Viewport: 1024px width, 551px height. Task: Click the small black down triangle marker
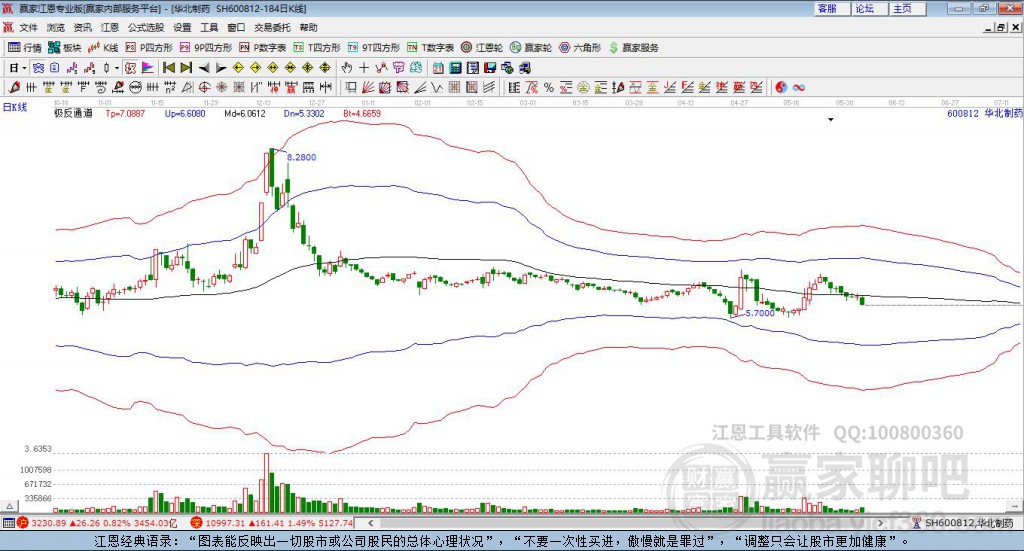(x=831, y=120)
